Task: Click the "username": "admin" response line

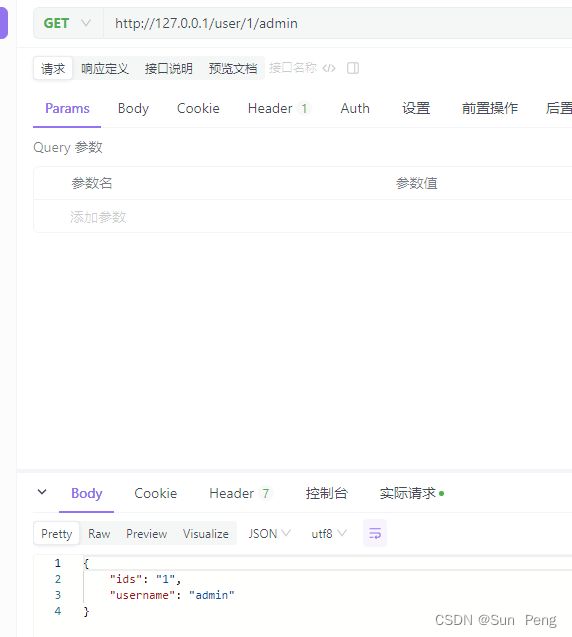Action: (172, 595)
